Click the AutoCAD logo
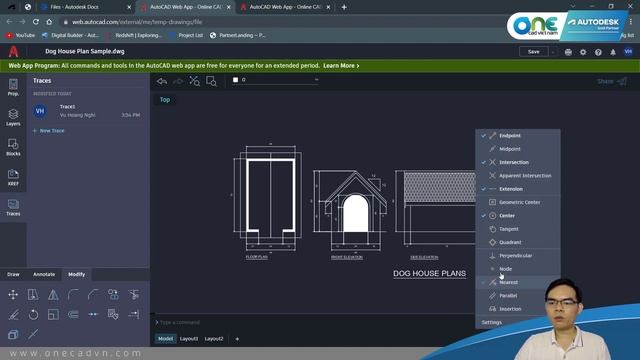This screenshot has height=360, width=640. (x=13, y=51)
